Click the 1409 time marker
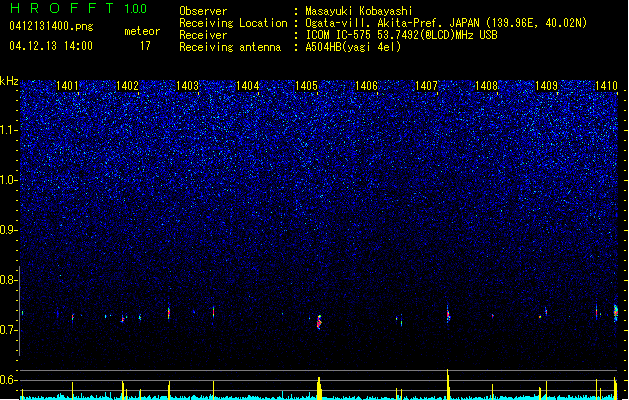The image size is (629, 400). click(546, 85)
